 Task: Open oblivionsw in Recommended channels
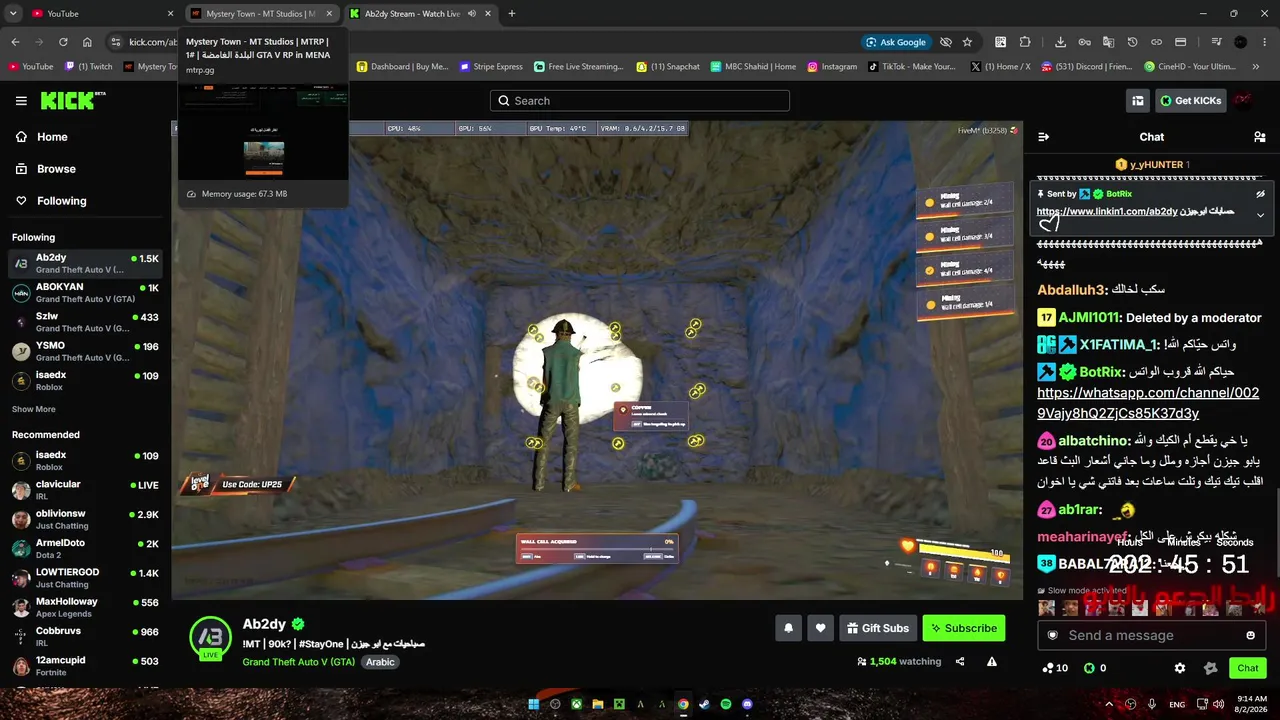click(x=86, y=518)
